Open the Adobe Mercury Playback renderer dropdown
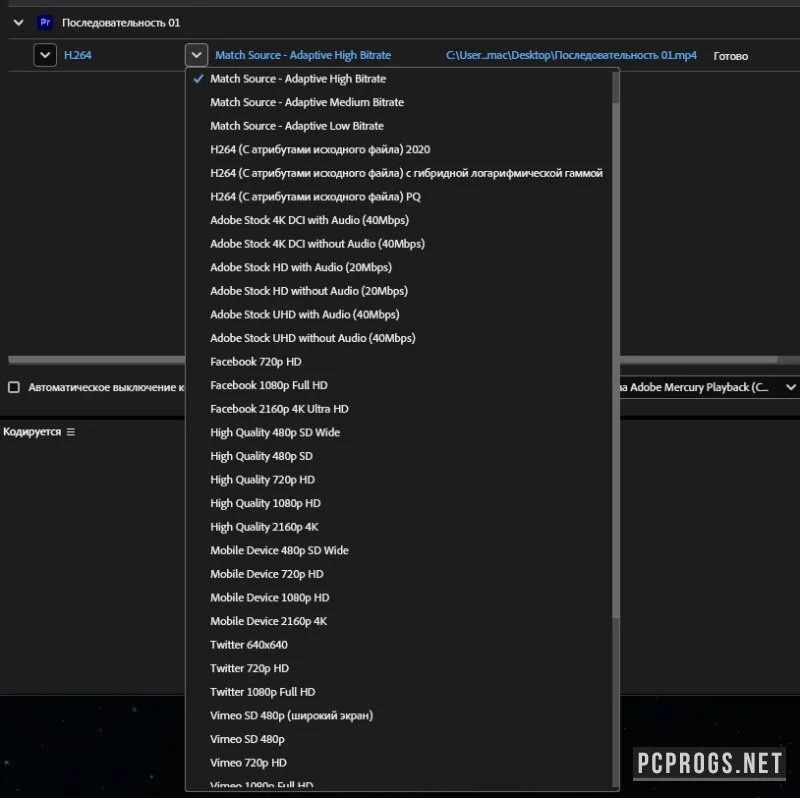Viewport: 800px width, 798px height. click(x=709, y=387)
